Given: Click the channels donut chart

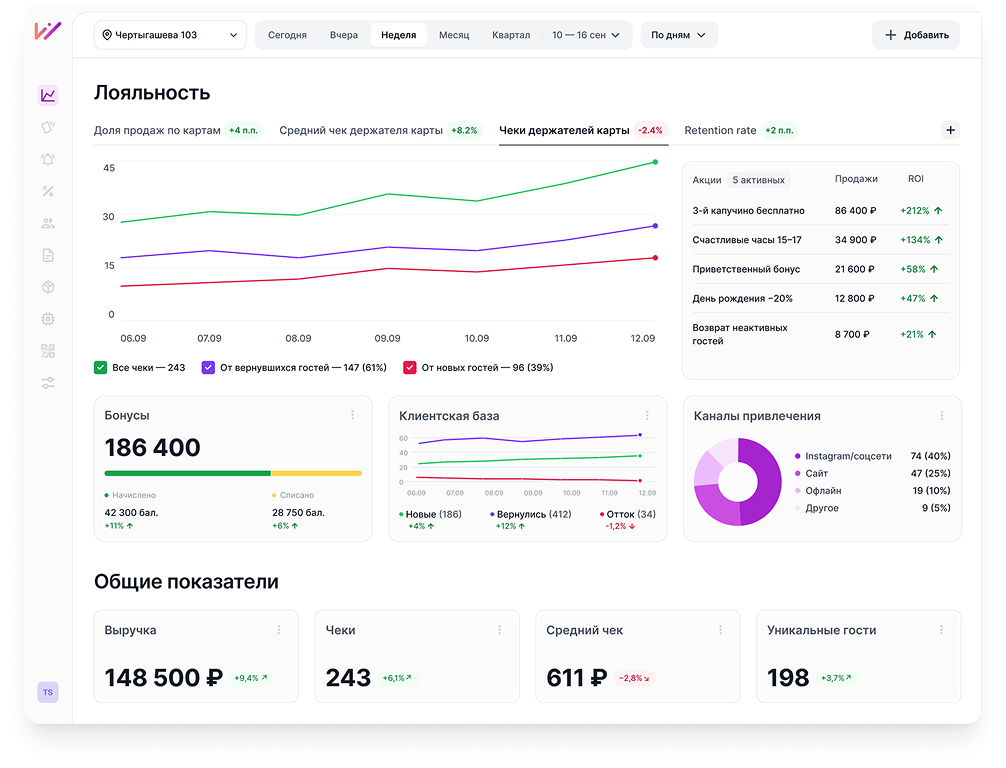Looking at the screenshot, I should (x=738, y=482).
